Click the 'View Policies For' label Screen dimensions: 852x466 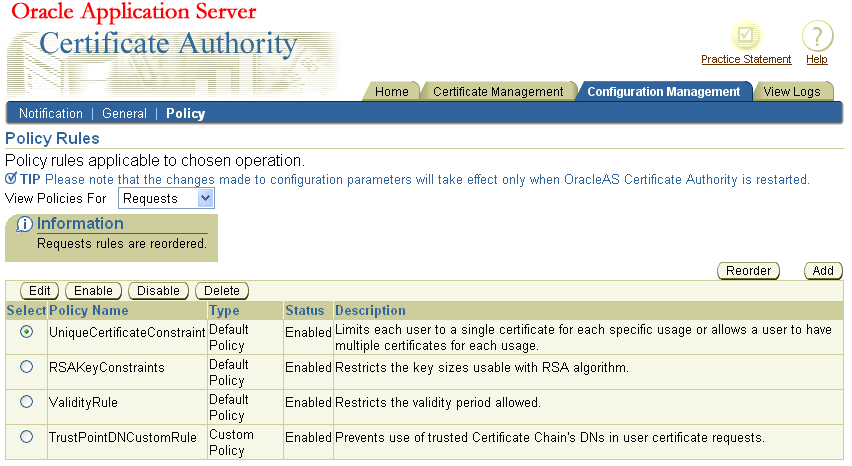[55, 198]
